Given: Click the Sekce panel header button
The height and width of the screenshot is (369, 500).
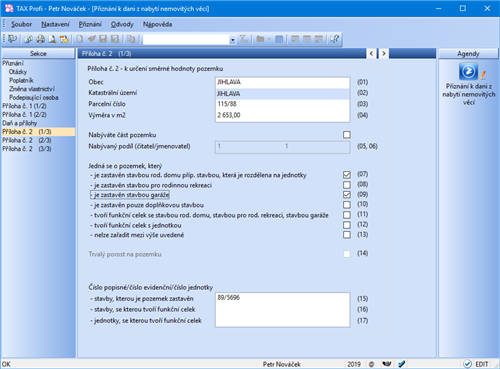Looking at the screenshot, I should (38, 54).
